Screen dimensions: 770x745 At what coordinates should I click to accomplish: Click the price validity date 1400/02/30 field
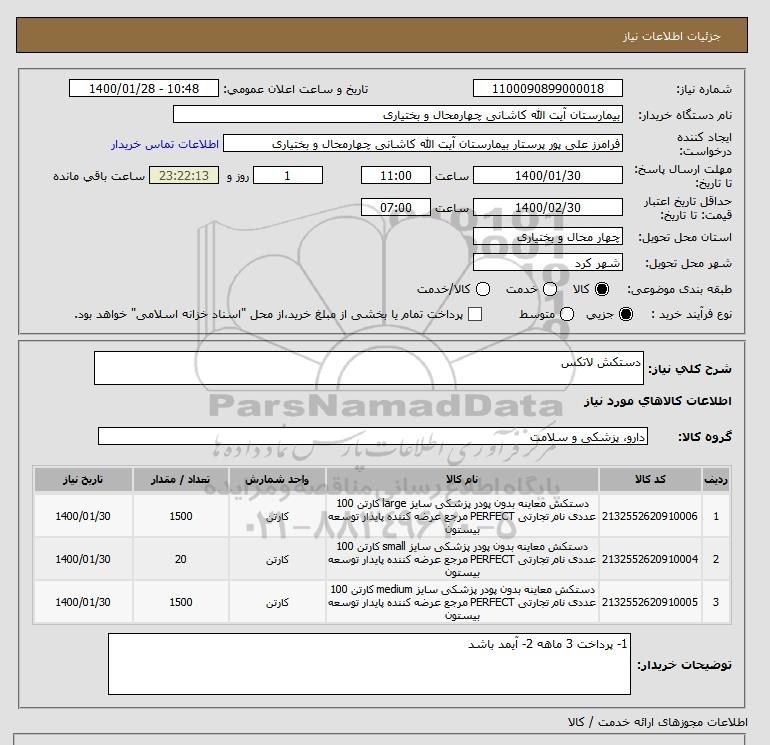click(548, 207)
